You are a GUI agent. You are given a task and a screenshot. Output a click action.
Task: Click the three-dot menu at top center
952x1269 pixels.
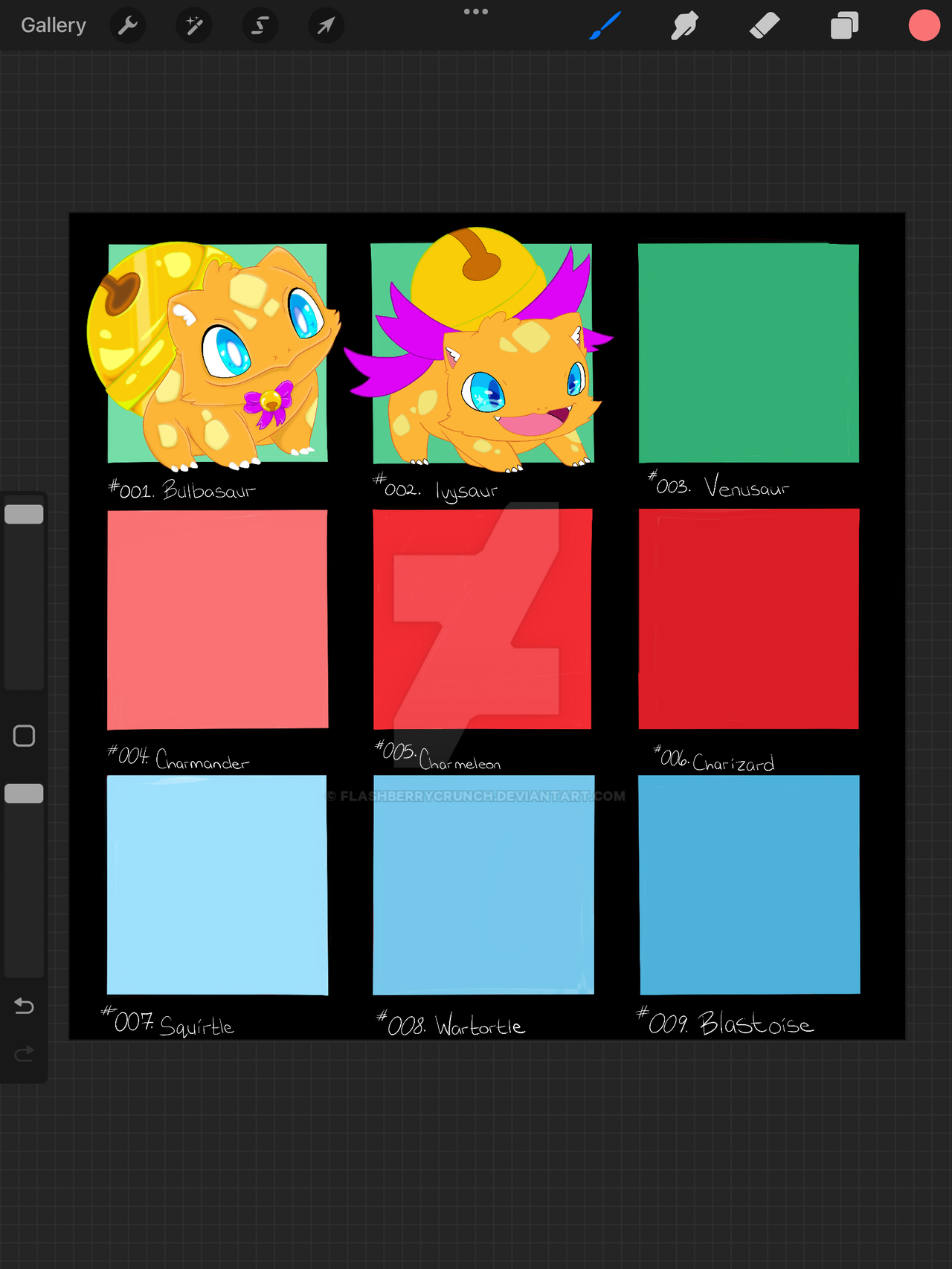476,11
